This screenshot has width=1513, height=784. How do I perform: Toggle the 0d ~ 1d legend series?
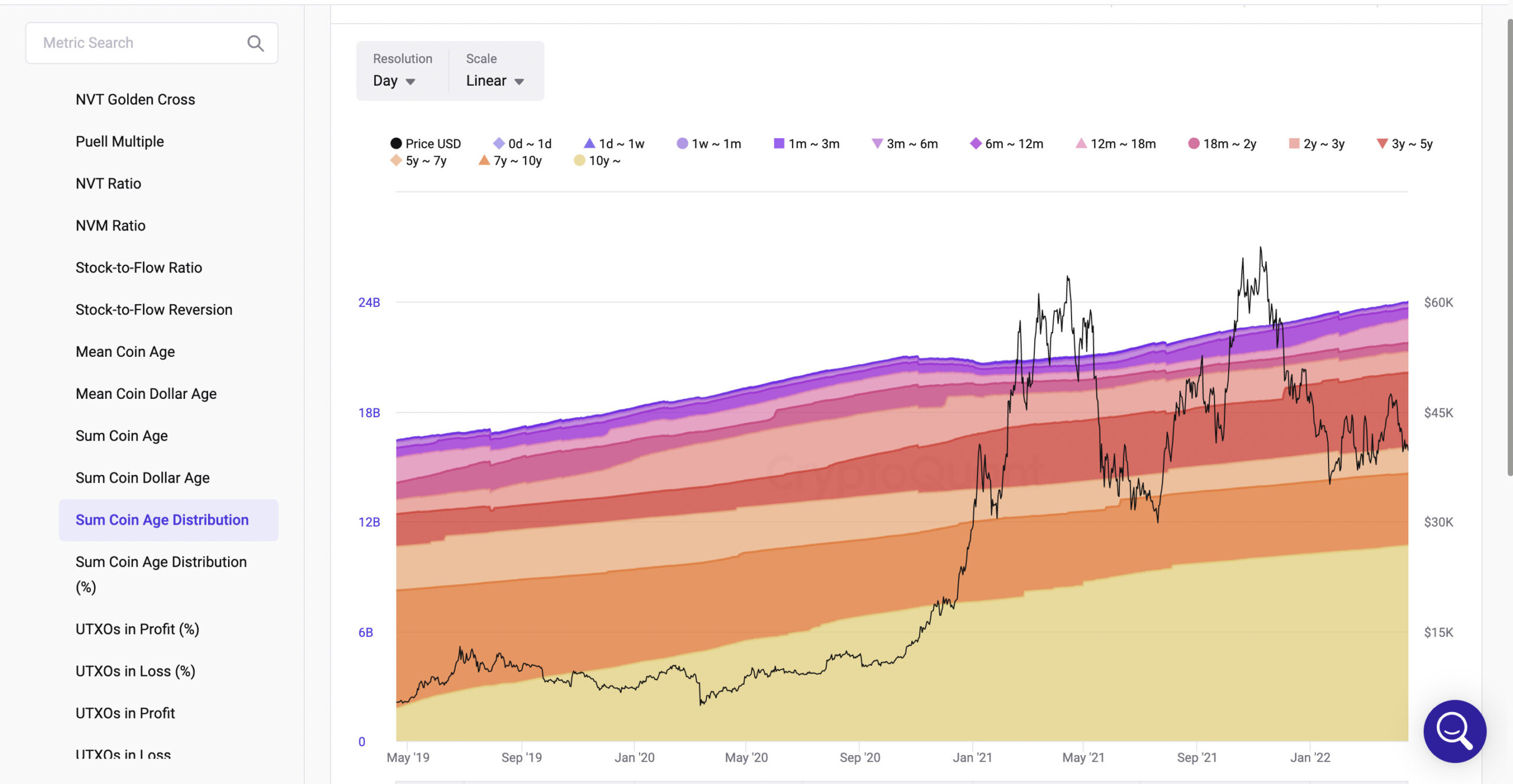pyautogui.click(x=522, y=144)
